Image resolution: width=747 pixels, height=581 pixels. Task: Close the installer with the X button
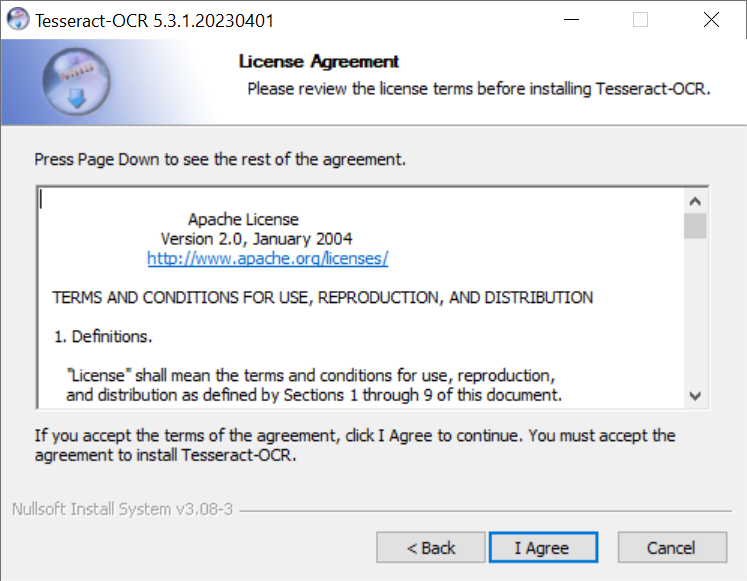pyautogui.click(x=711, y=20)
